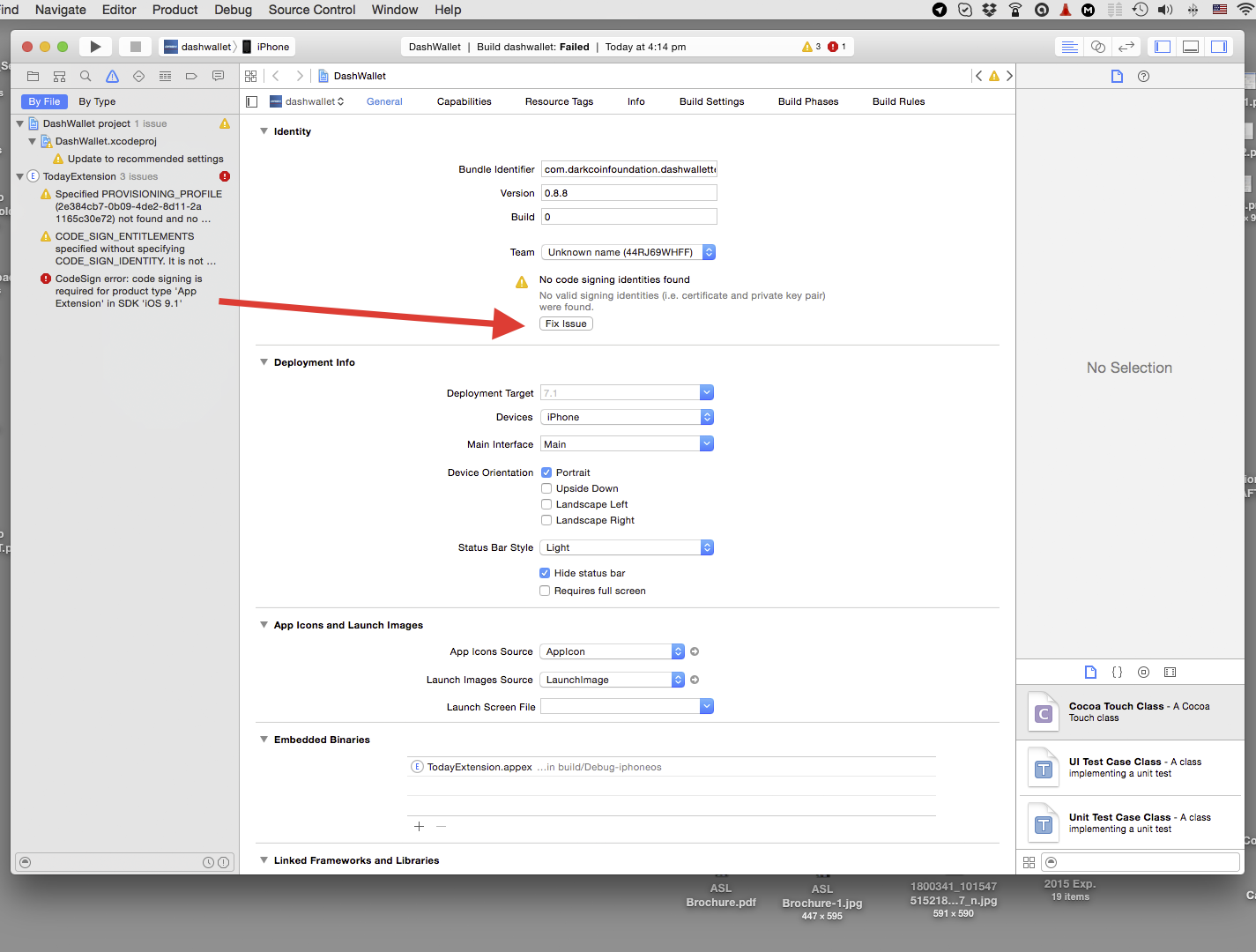Show the File Template library
This screenshot has width=1256, height=952.
(1090, 672)
